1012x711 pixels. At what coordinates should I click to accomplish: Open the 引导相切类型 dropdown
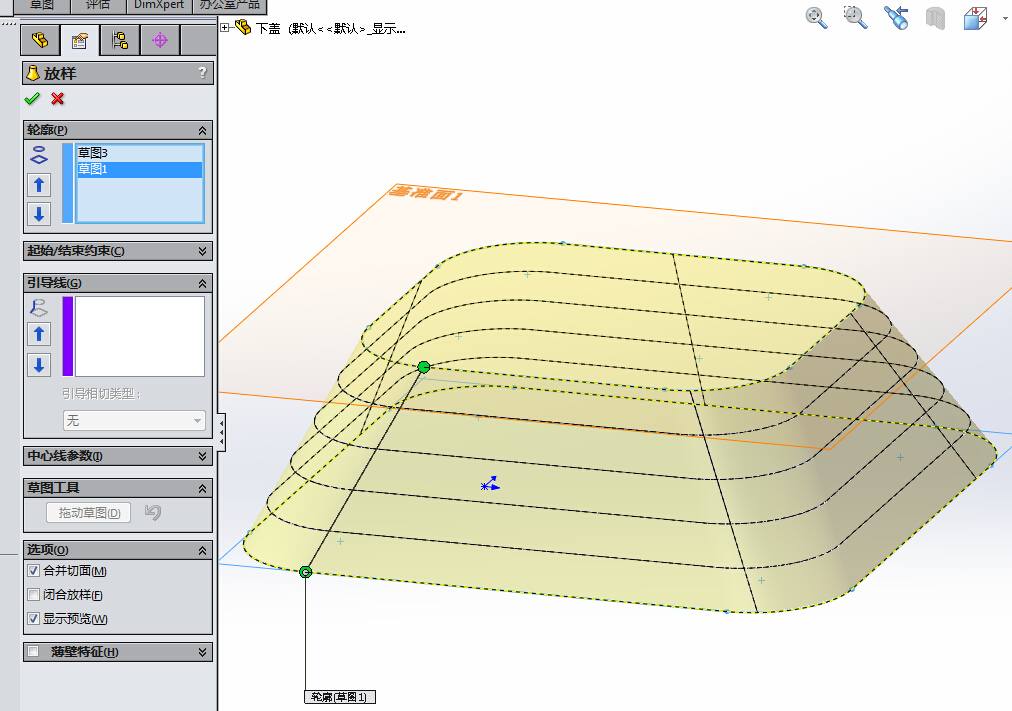134,421
